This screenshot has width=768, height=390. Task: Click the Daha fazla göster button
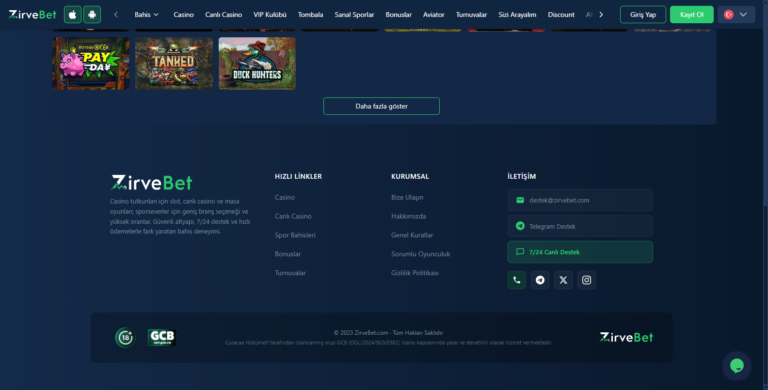click(382, 106)
